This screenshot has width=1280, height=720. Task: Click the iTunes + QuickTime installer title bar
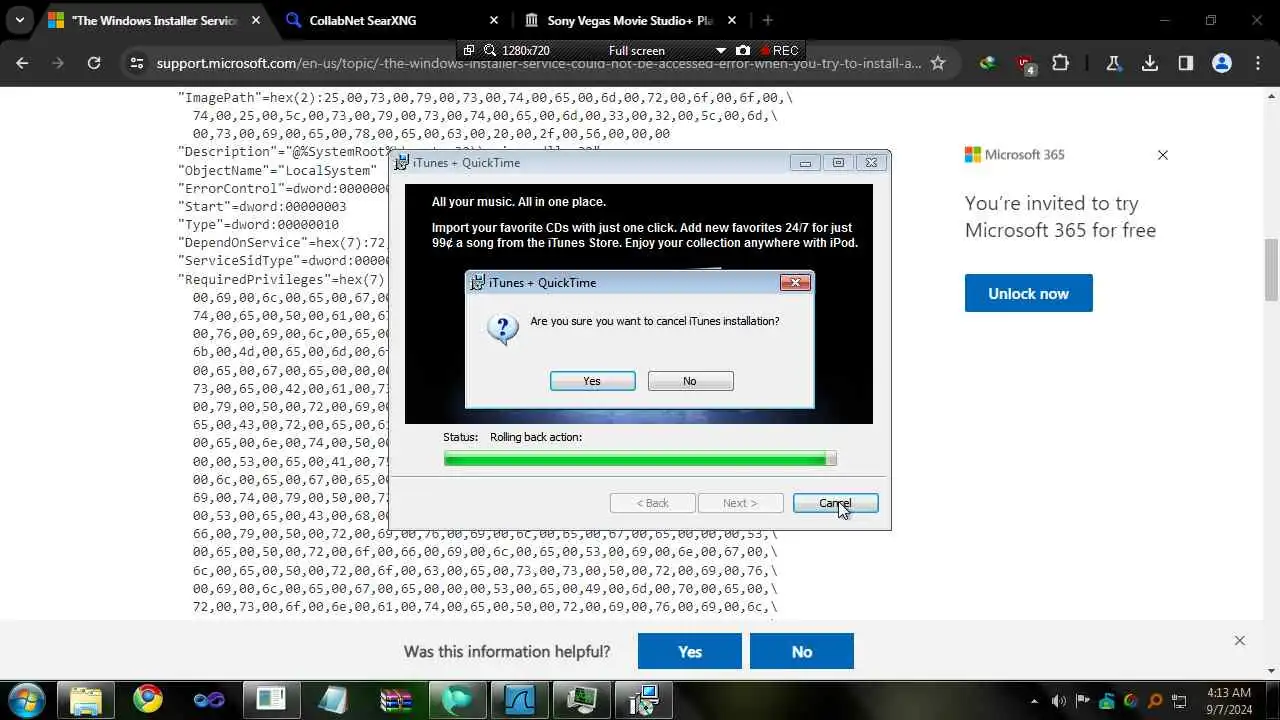click(x=640, y=162)
